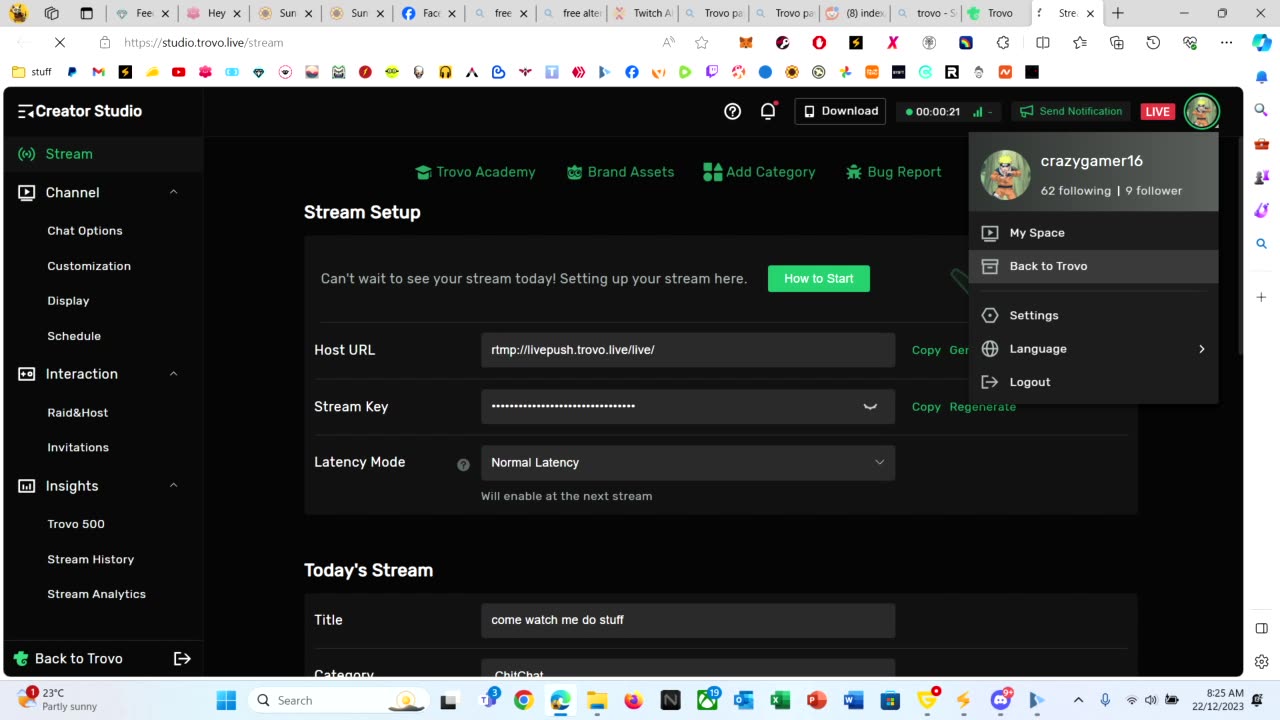Open Gmail bookmark in the favorites bar
Viewport: 1280px width, 720px height.
pyautogui.click(x=98, y=72)
